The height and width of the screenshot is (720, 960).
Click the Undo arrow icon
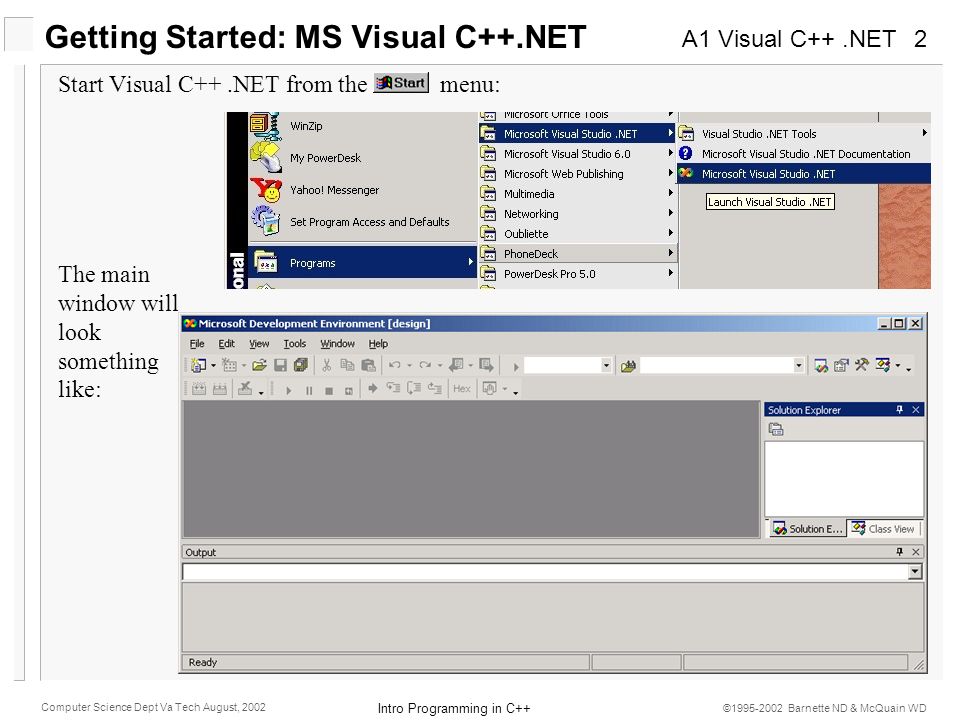click(395, 366)
